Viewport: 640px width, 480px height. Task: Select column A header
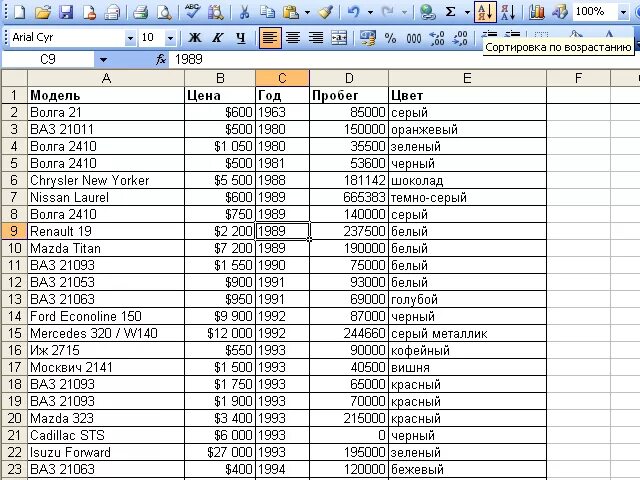106,78
